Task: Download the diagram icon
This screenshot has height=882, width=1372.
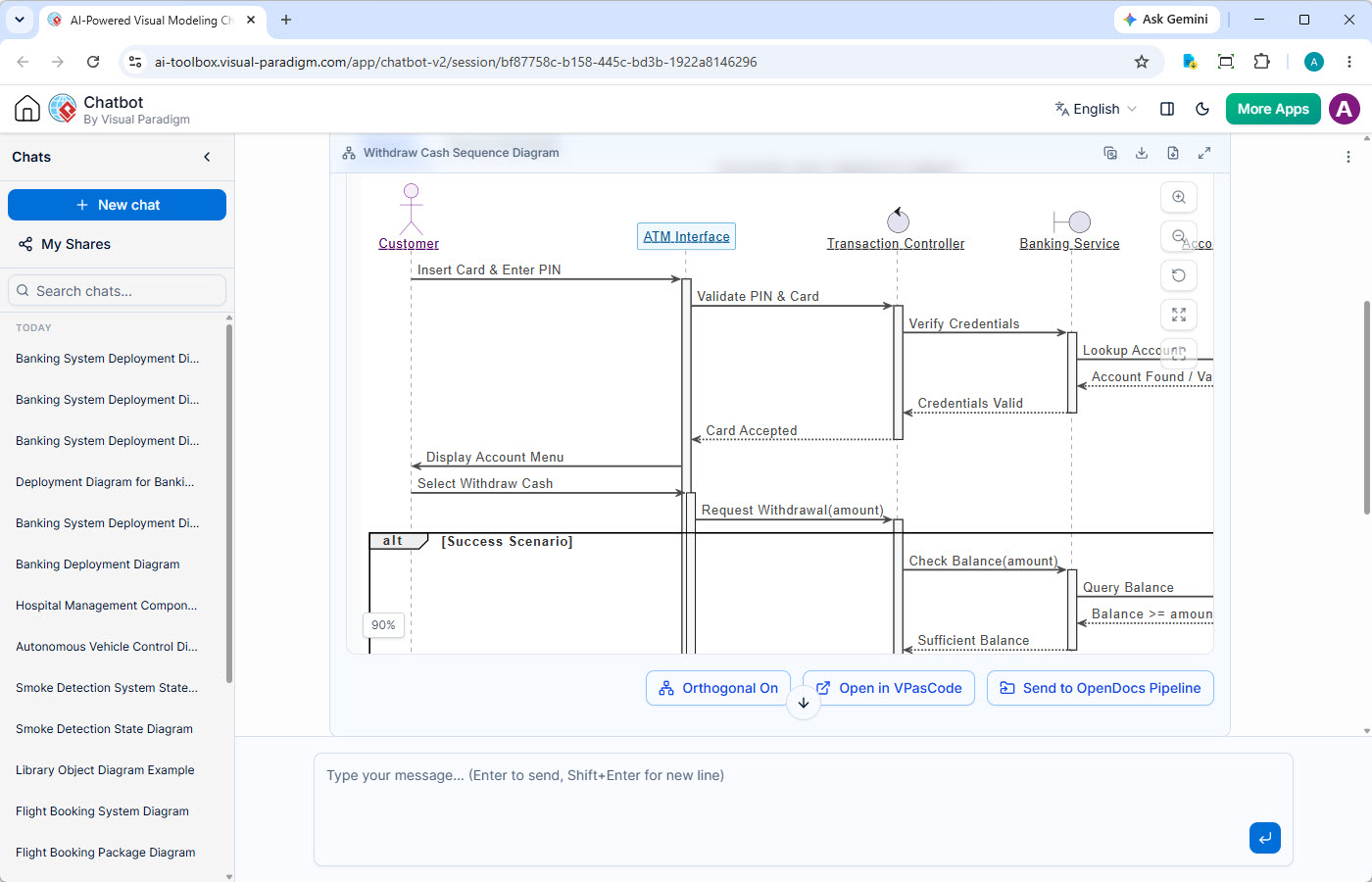Action: click(1142, 153)
